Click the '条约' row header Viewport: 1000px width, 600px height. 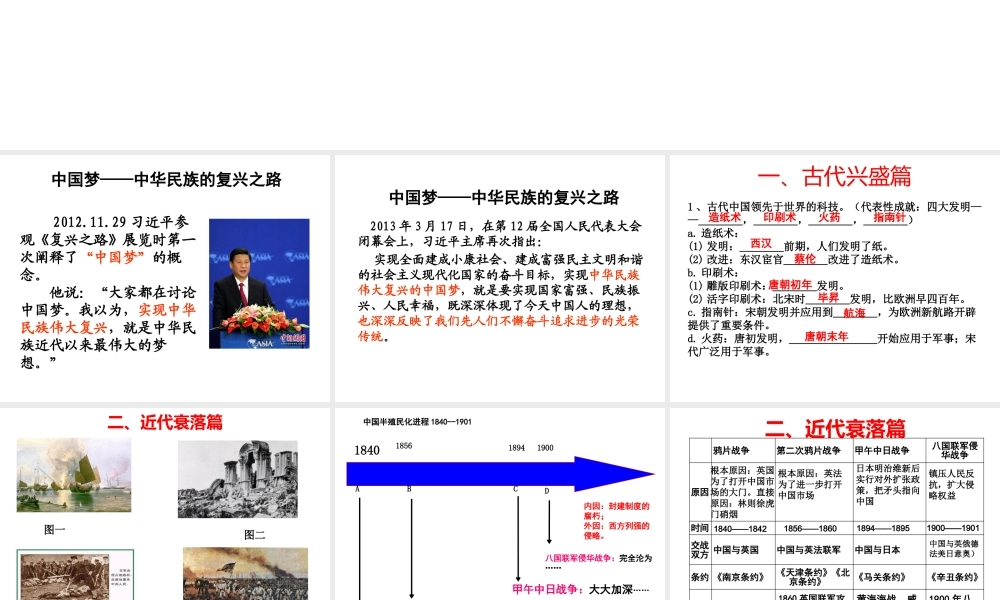[x=700, y=576]
